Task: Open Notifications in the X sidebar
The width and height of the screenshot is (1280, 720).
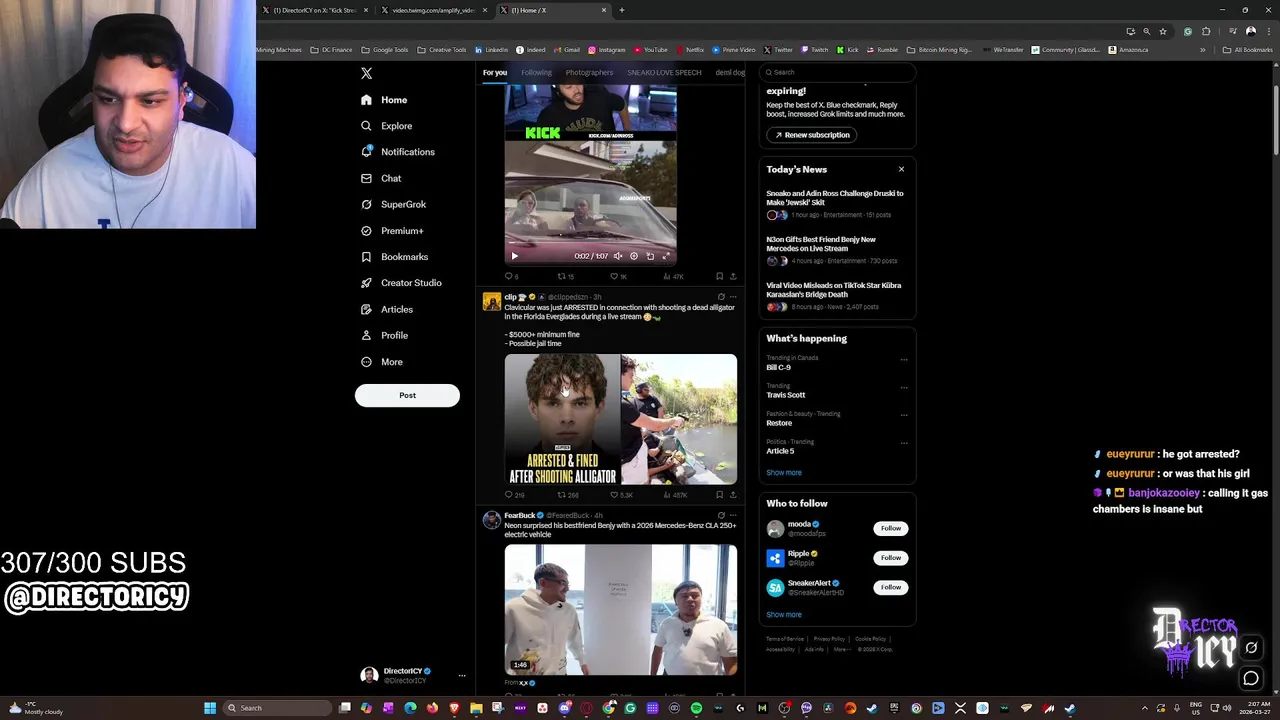Action: (x=398, y=152)
